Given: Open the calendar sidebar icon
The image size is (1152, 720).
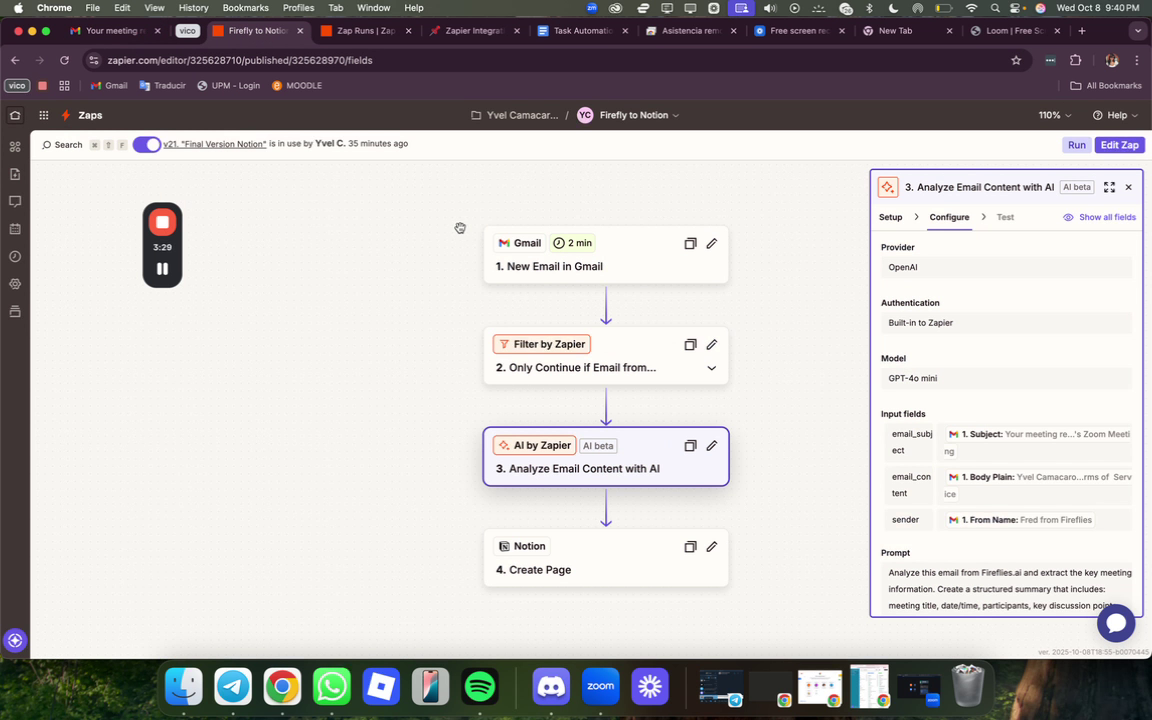Looking at the screenshot, I should pyautogui.click(x=15, y=229).
